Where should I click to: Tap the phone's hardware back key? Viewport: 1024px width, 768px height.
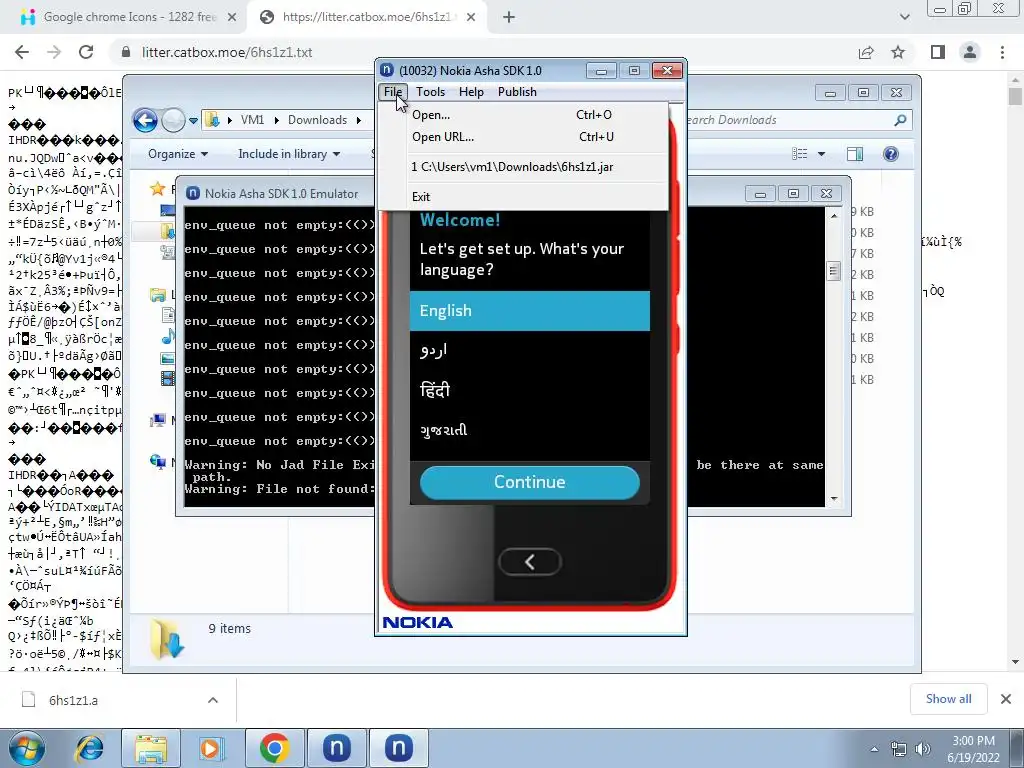click(530, 562)
